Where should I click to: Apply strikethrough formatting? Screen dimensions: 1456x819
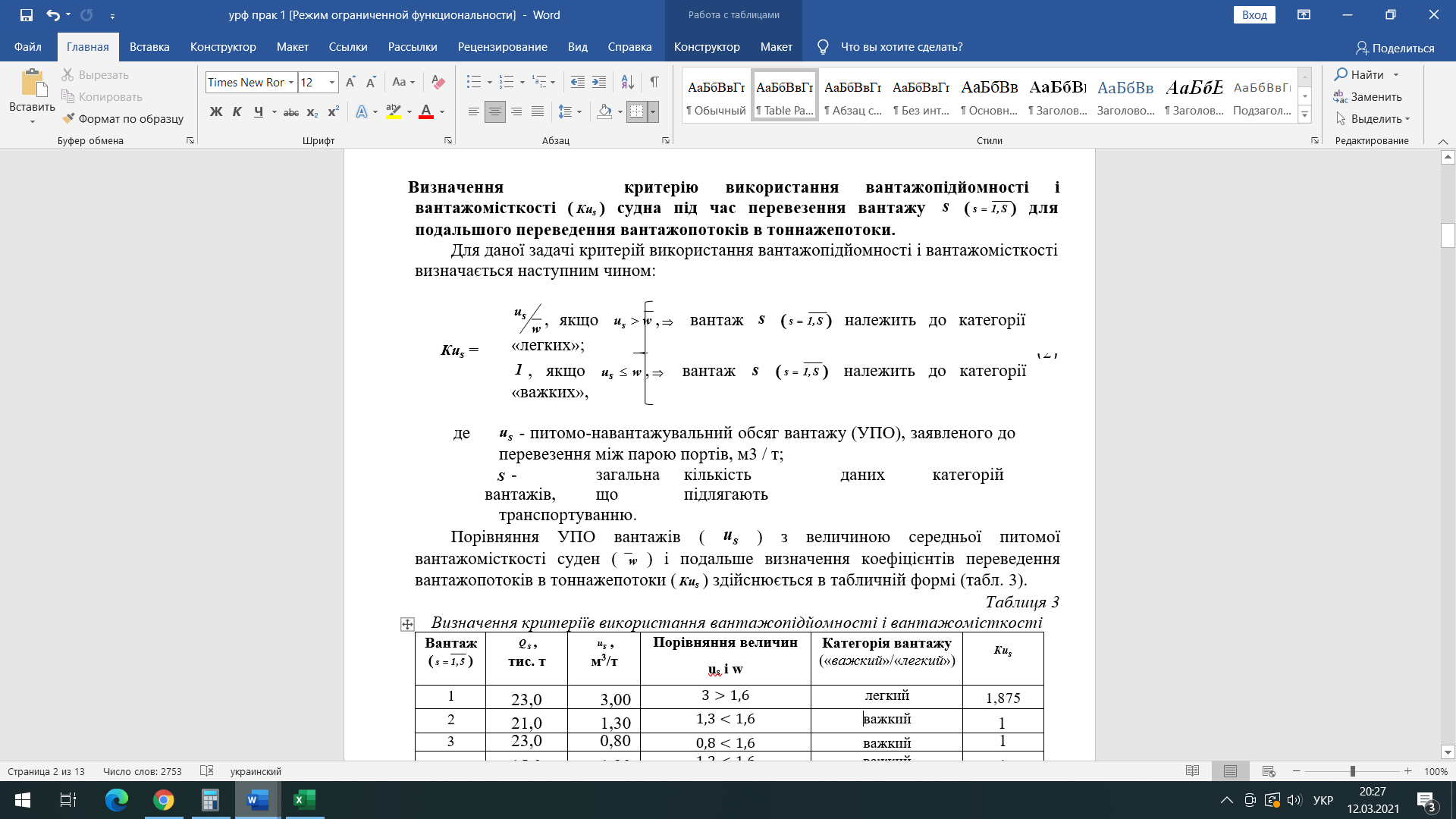pyautogui.click(x=291, y=112)
